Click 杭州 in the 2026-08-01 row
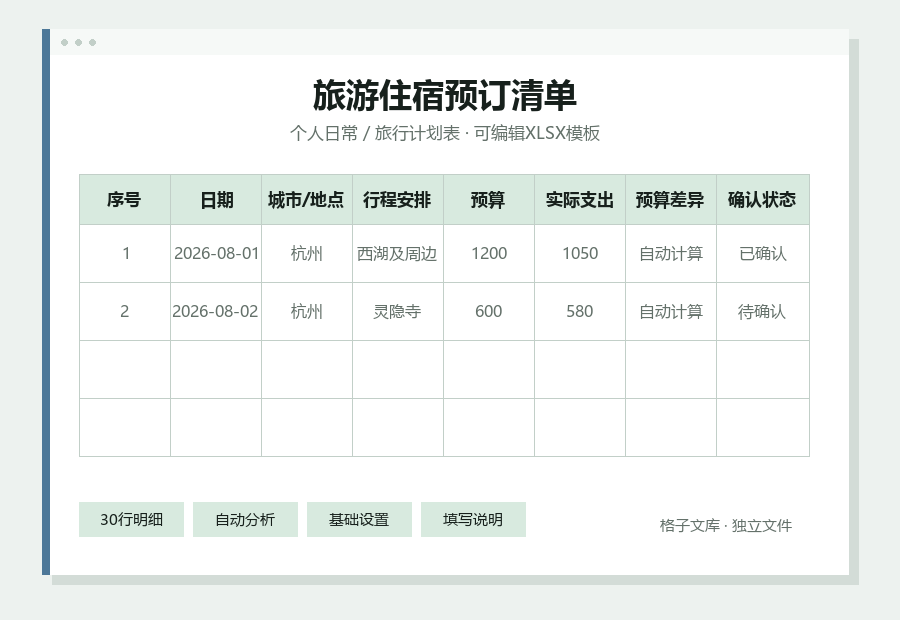Viewport: 900px width, 620px height. coord(307,253)
